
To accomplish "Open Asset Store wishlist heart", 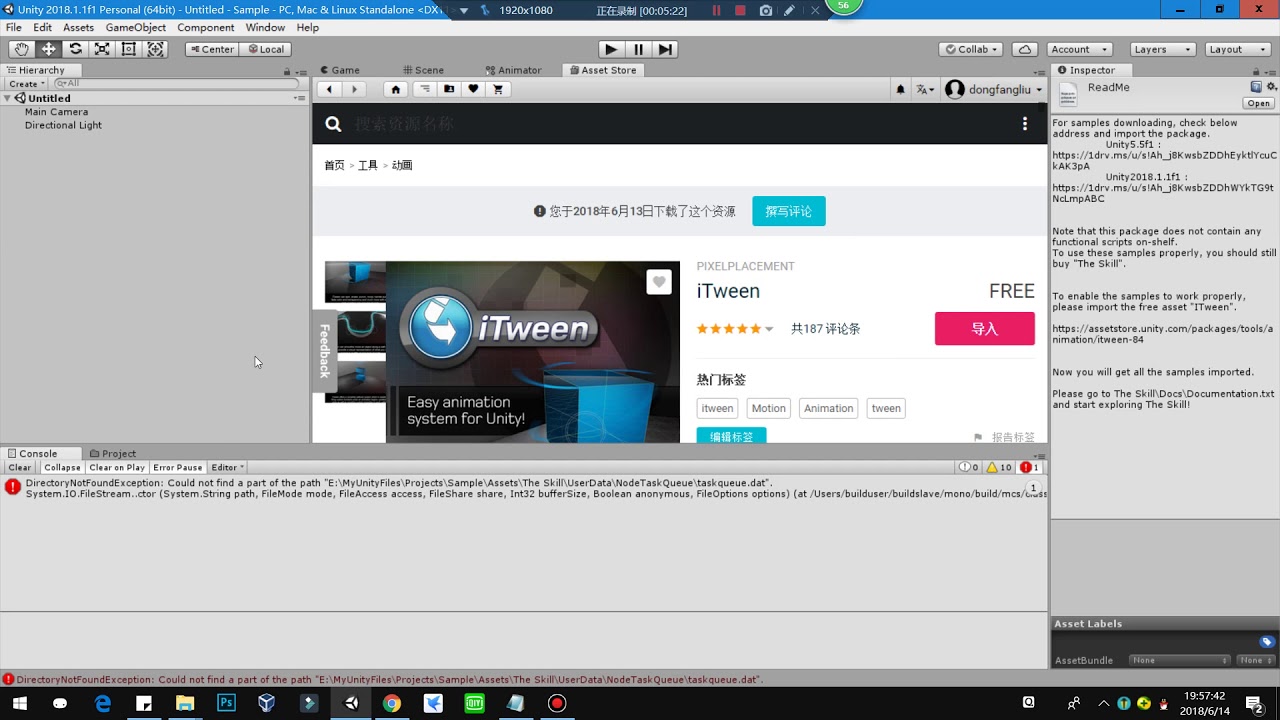I will [473, 89].
